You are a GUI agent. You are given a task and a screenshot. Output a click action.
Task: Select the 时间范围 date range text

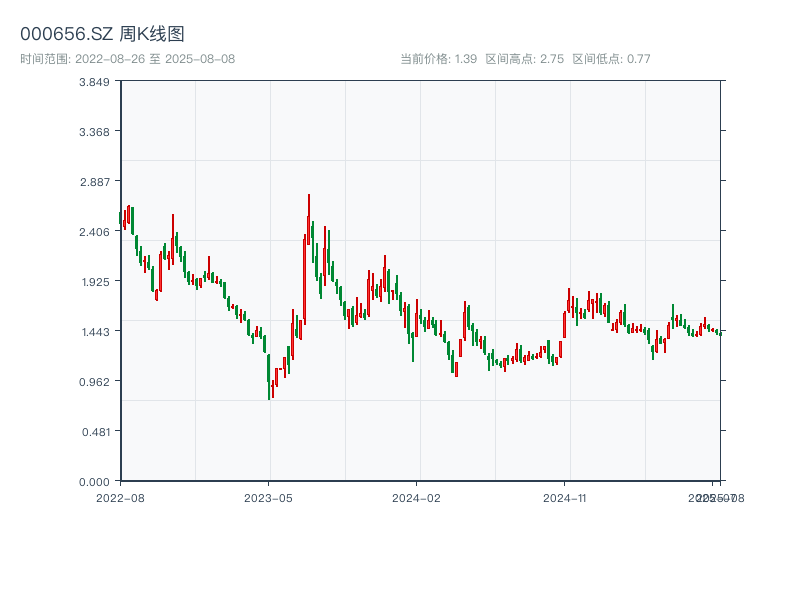click(x=127, y=59)
